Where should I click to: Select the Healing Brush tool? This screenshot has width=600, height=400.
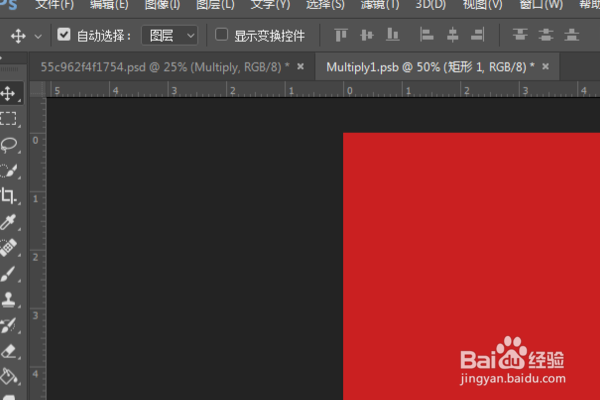(x=8, y=248)
